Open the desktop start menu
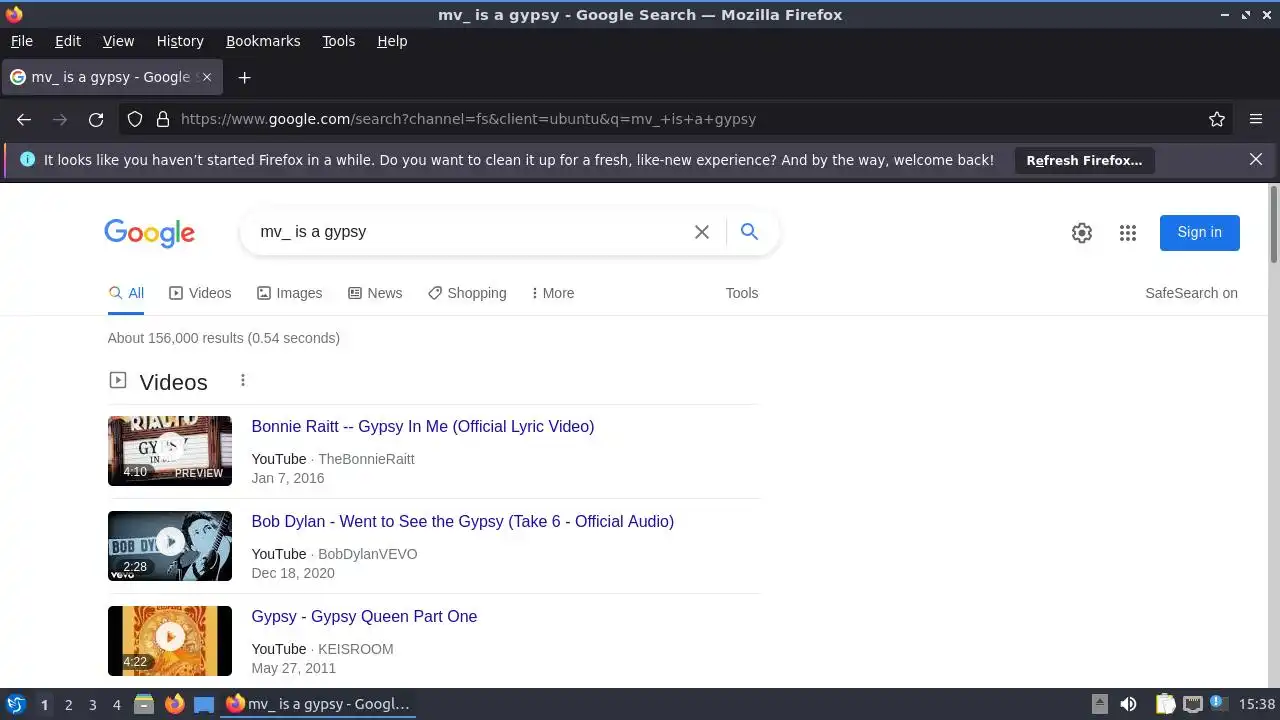 15,704
